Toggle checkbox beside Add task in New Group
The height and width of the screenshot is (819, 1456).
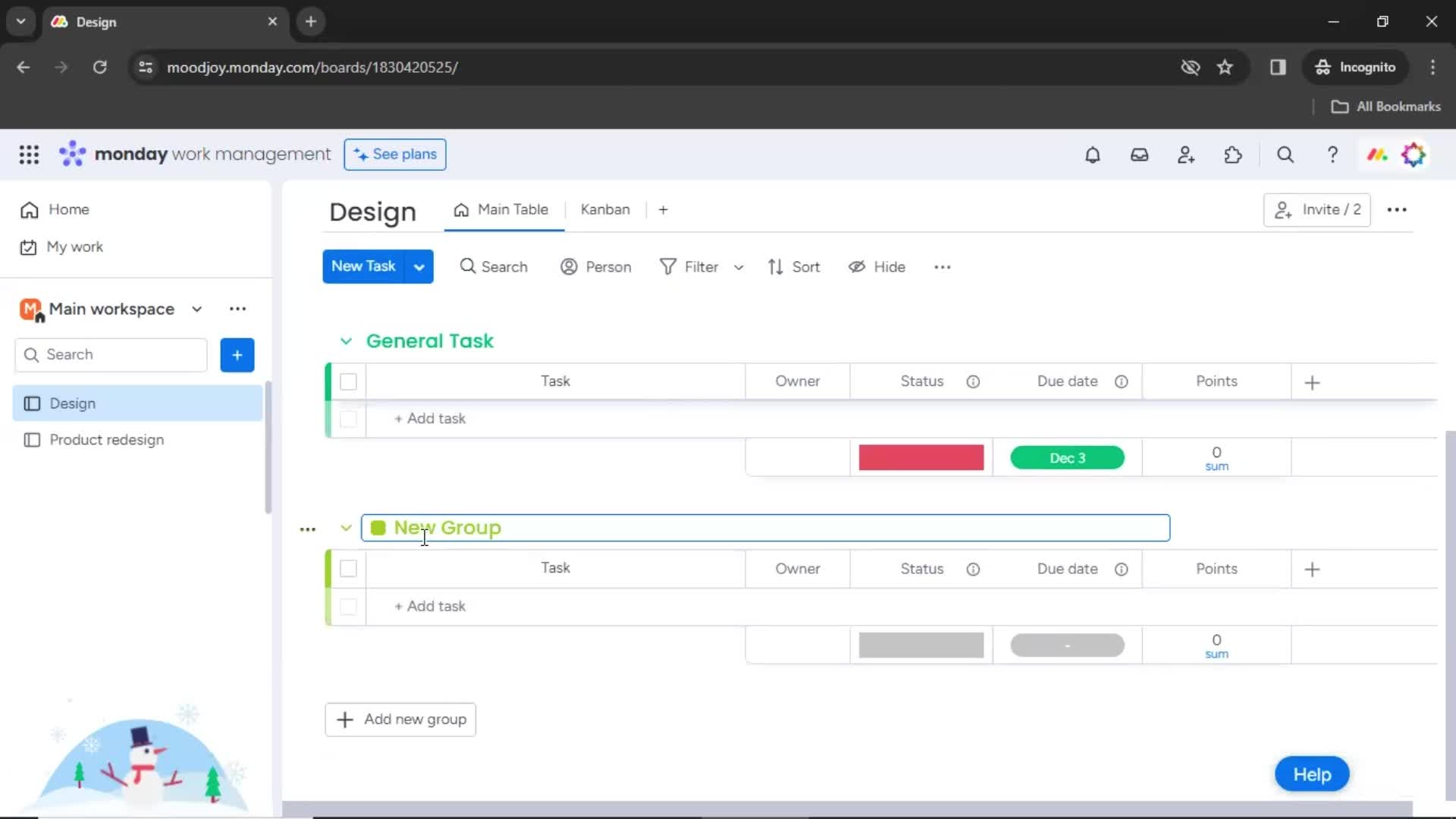348,606
